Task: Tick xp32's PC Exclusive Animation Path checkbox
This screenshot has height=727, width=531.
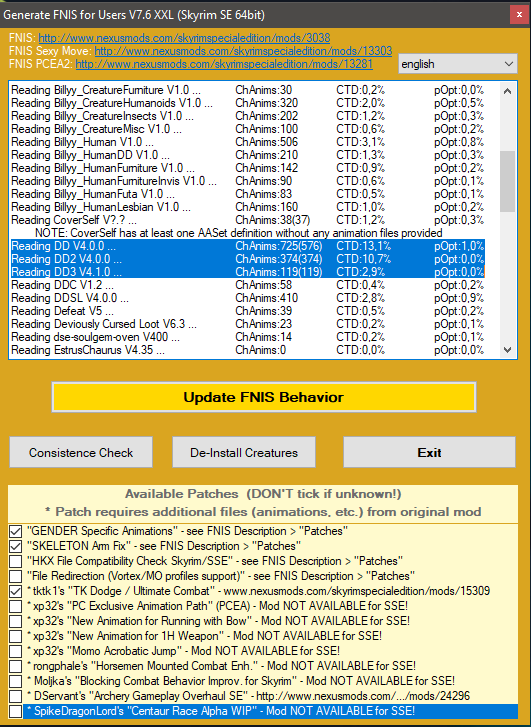Action: tap(16, 606)
